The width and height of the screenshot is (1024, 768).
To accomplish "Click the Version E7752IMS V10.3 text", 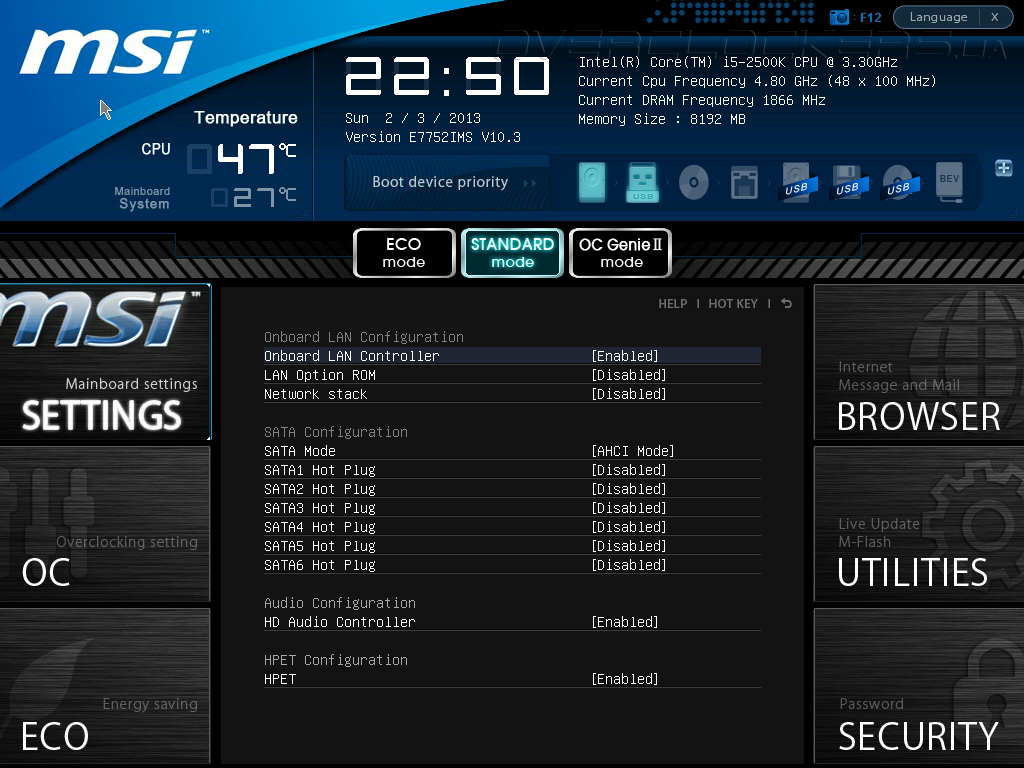I will tap(433, 137).
